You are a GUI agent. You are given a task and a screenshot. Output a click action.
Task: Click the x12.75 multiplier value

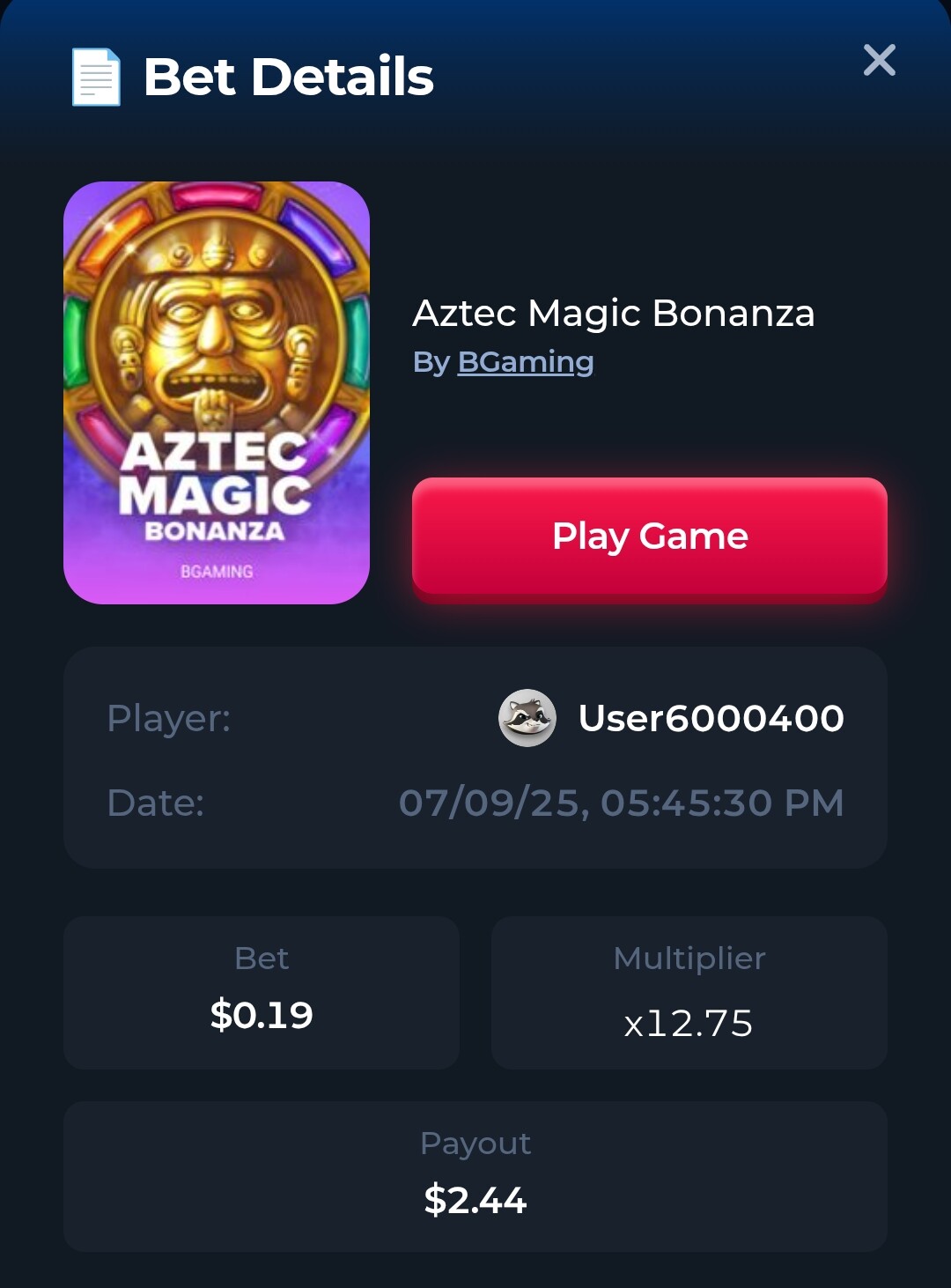(x=689, y=1023)
